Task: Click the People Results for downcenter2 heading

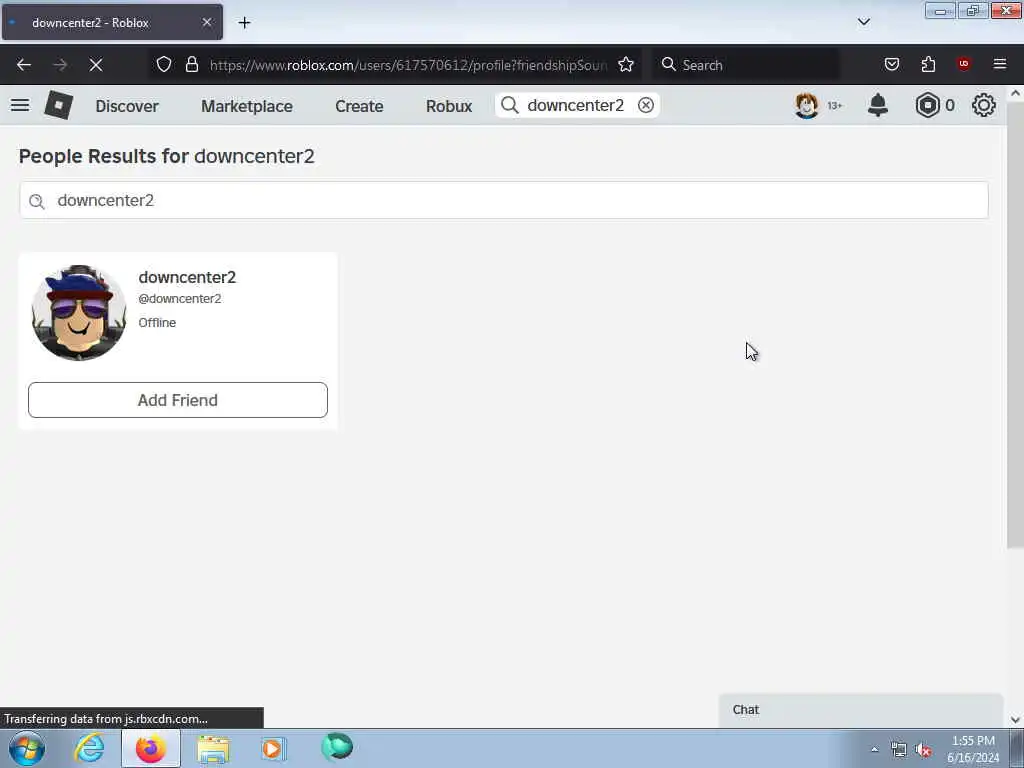Action: click(x=167, y=156)
